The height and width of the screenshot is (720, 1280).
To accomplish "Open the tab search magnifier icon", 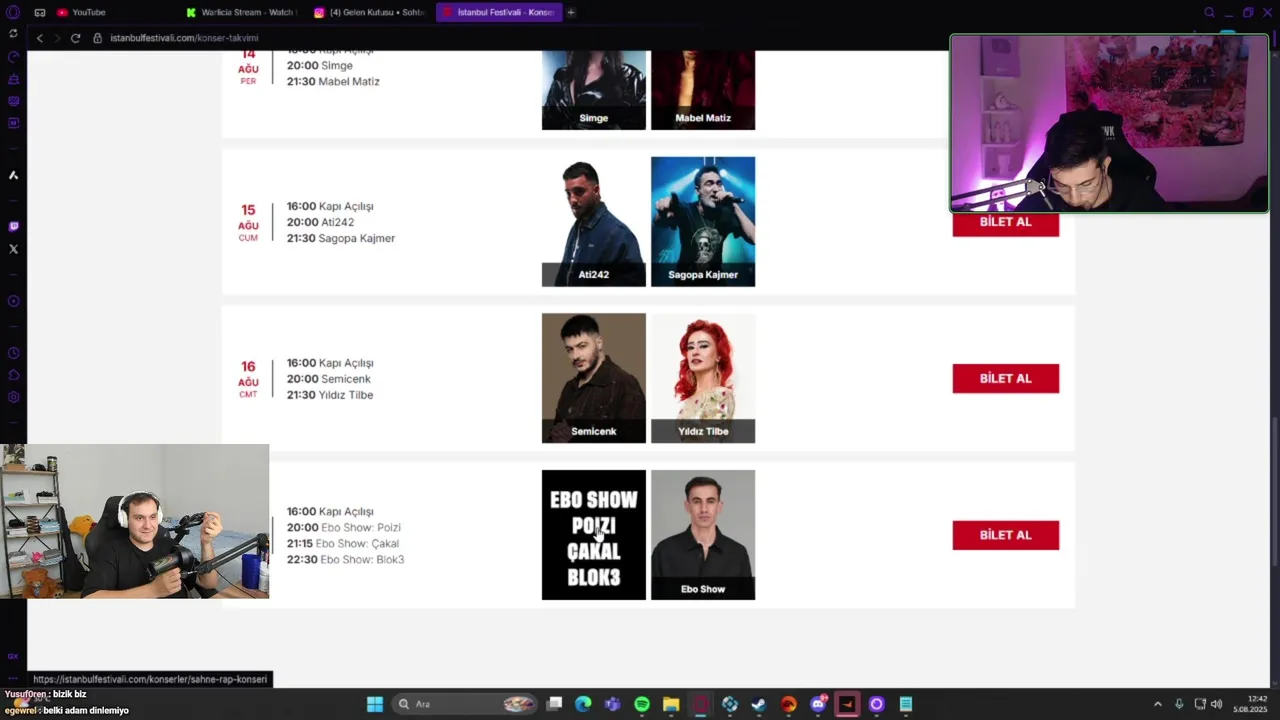I will pos(1209,12).
